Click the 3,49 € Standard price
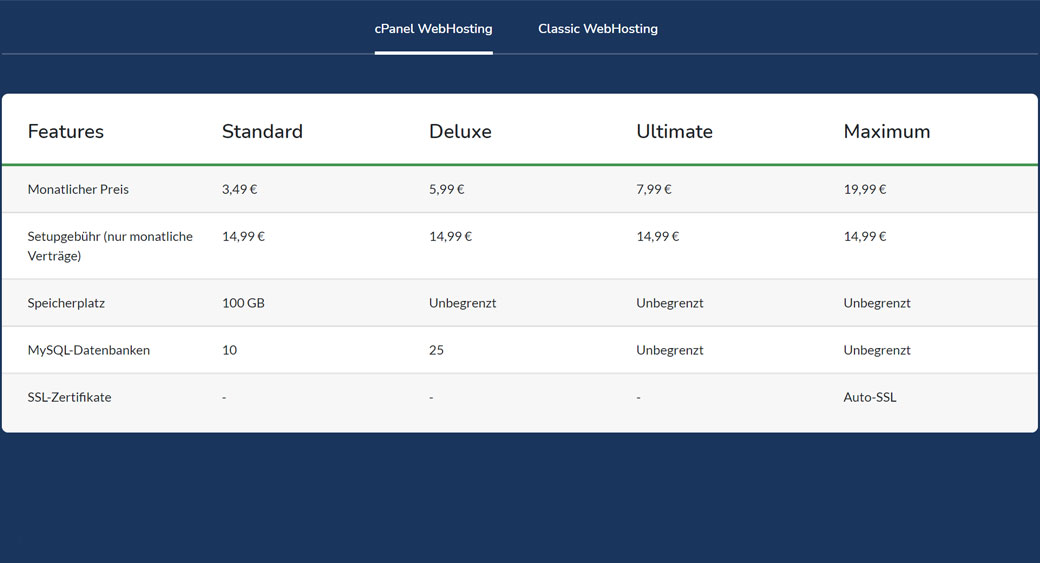The height and width of the screenshot is (563, 1040). (x=240, y=189)
